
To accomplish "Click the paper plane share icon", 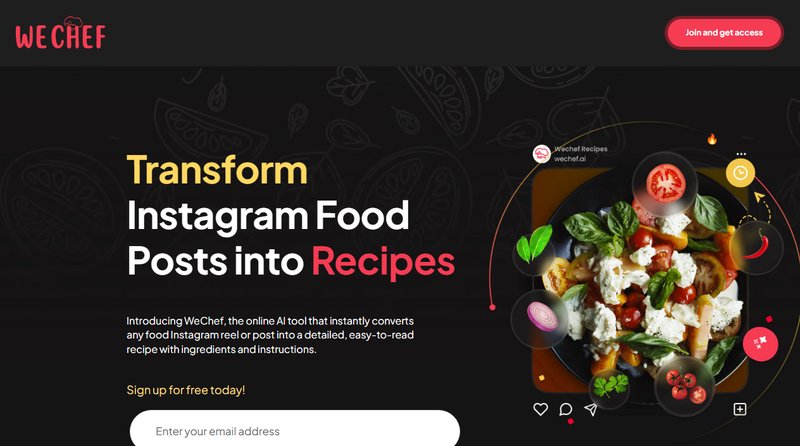I will [x=591, y=409].
